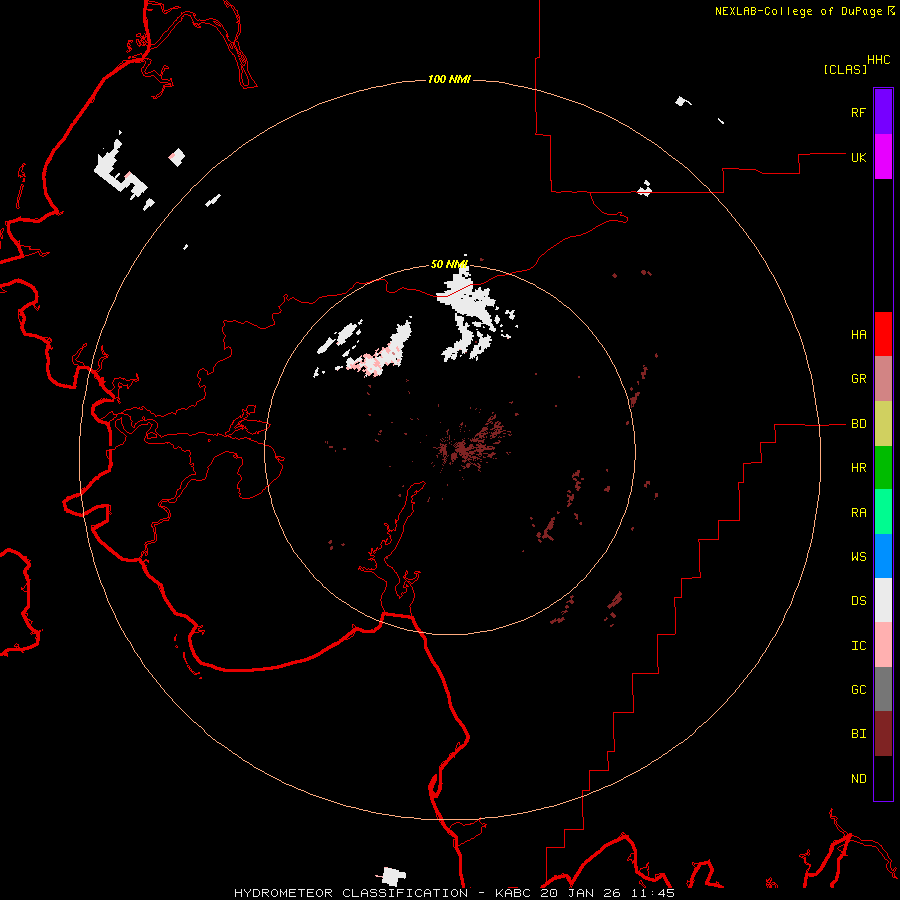This screenshot has width=900, height=900.
Task: Click the gray GC legend swatch
Action: point(883,689)
